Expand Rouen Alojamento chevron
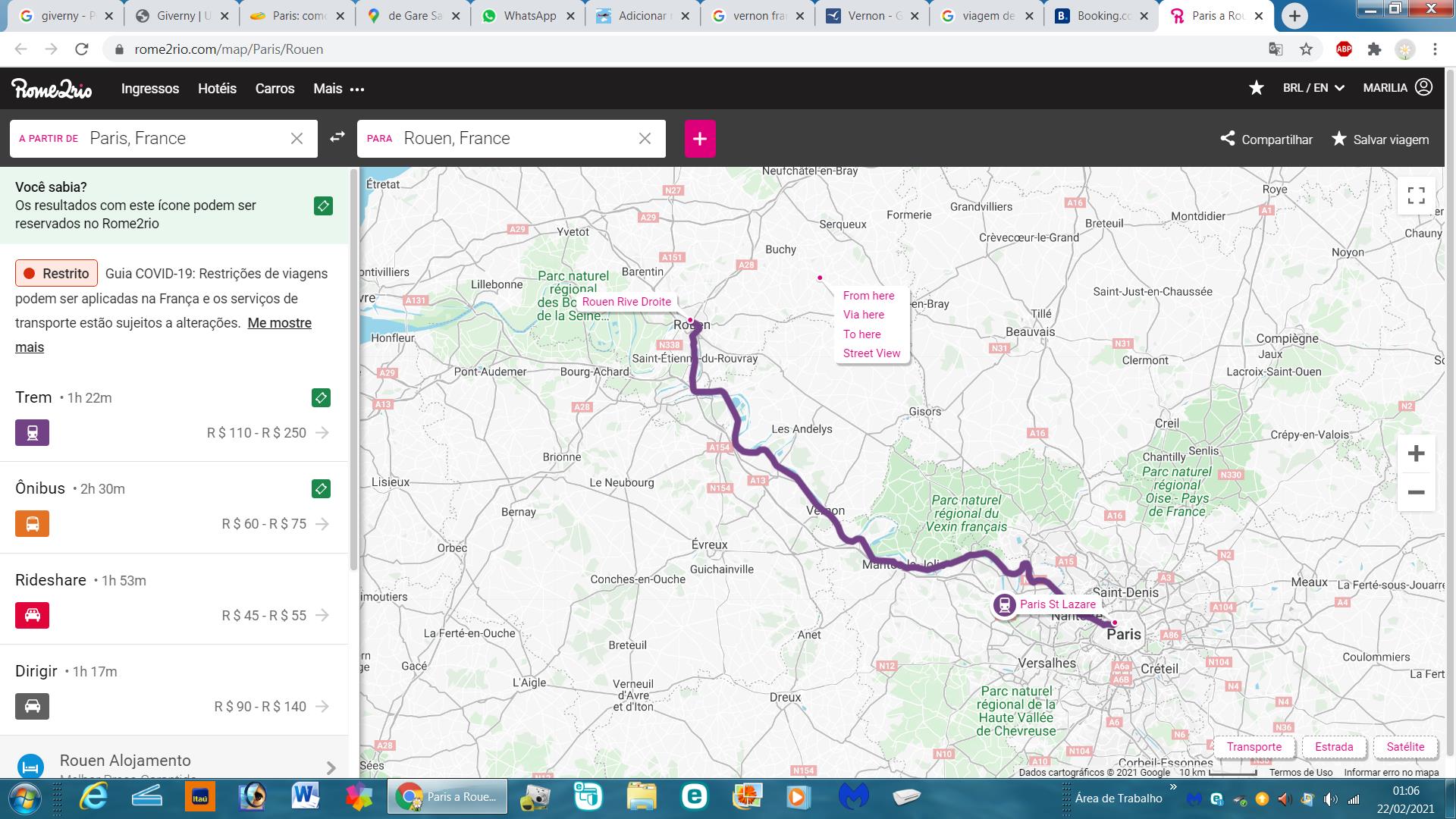The width and height of the screenshot is (1456, 819). click(331, 767)
